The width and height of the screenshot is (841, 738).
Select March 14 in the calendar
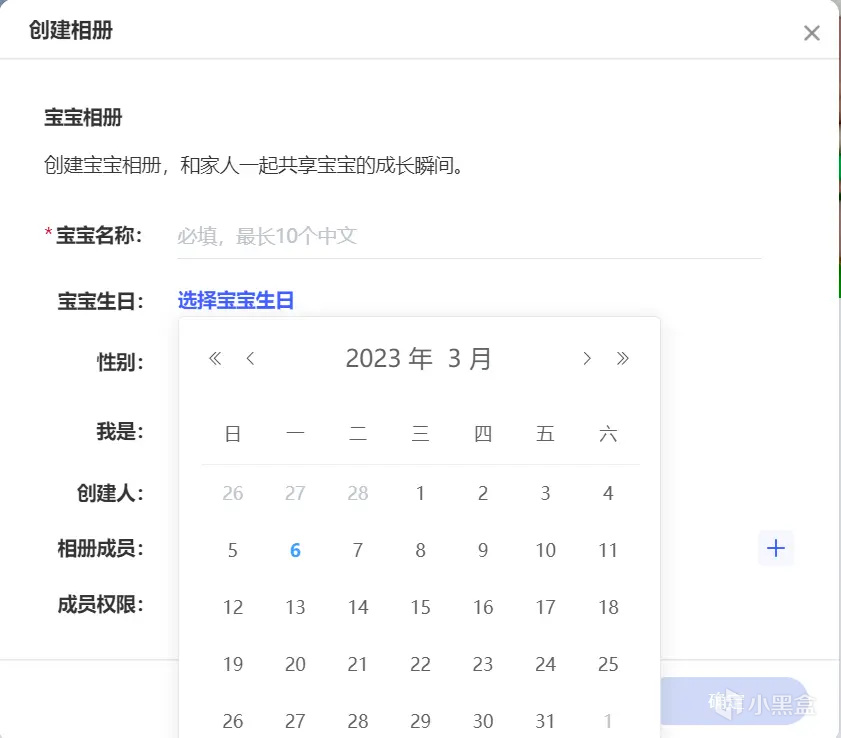(x=358, y=607)
